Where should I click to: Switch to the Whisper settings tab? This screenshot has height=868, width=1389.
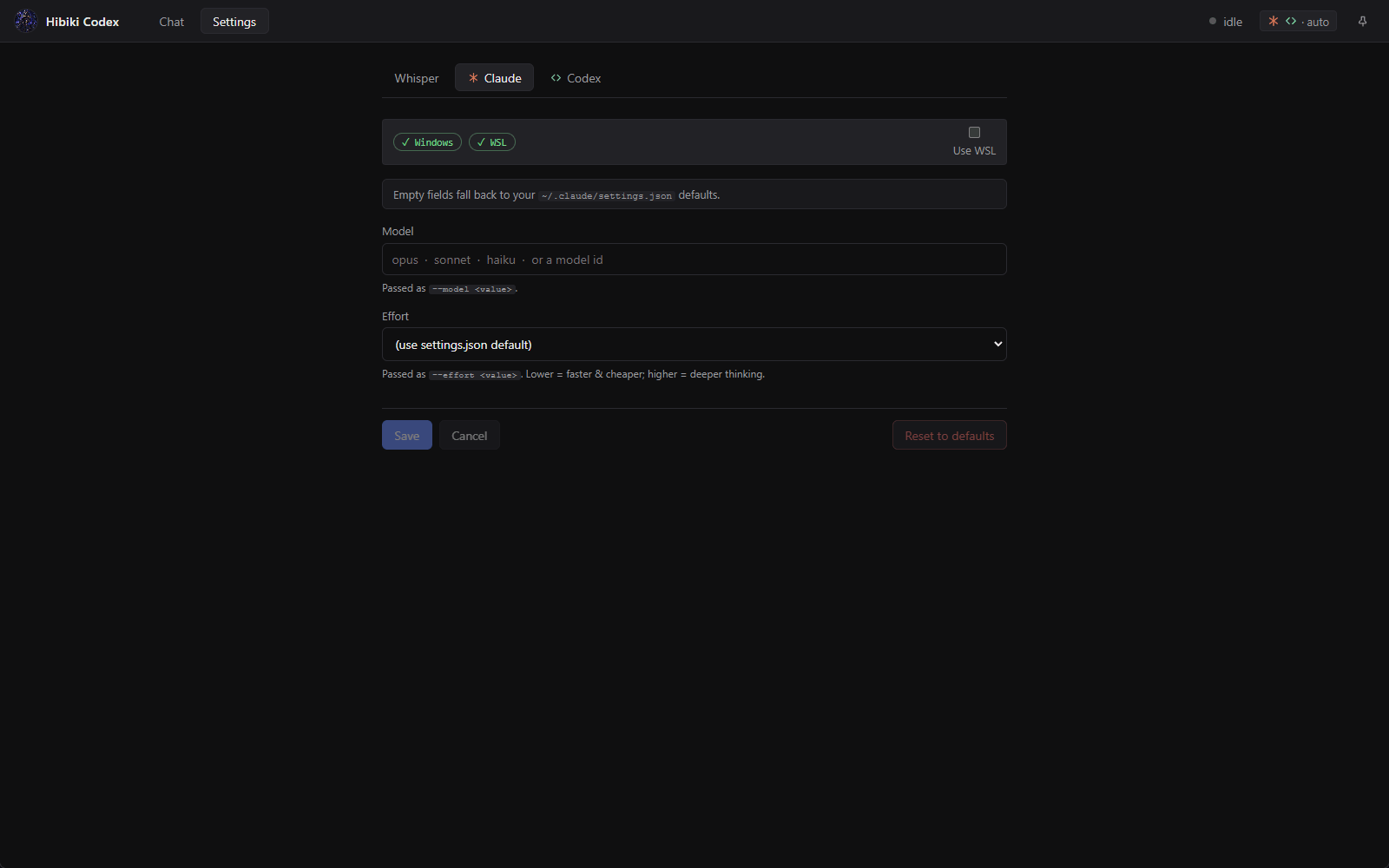[417, 78]
